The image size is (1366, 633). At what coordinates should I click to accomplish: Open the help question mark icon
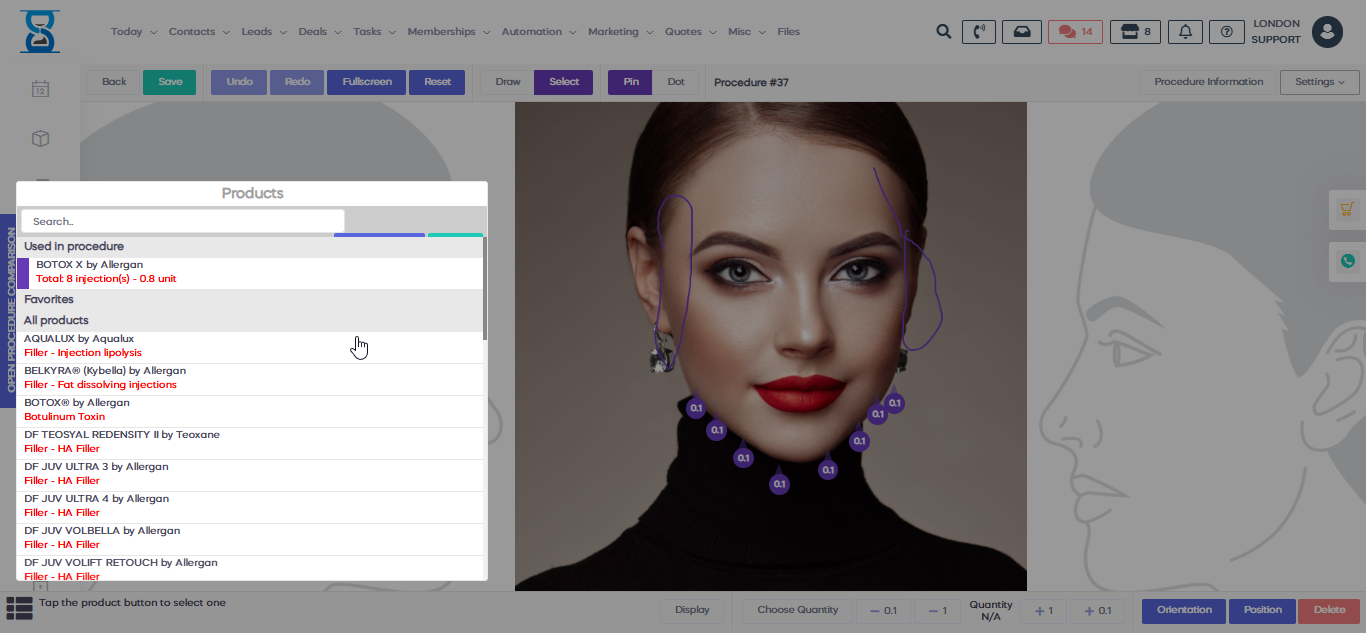[x=1226, y=32]
